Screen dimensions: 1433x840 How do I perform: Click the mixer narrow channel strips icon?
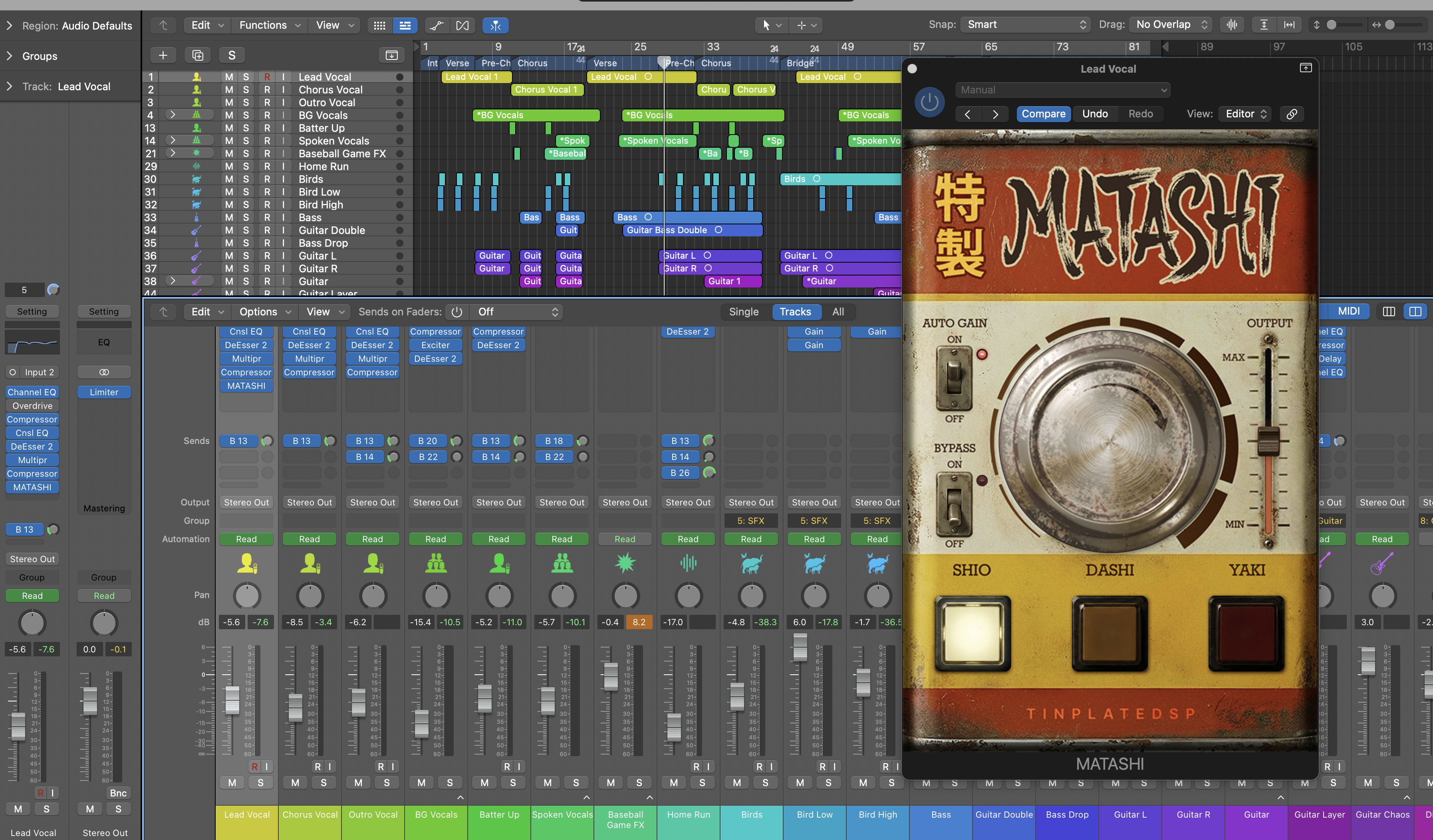[1389, 311]
